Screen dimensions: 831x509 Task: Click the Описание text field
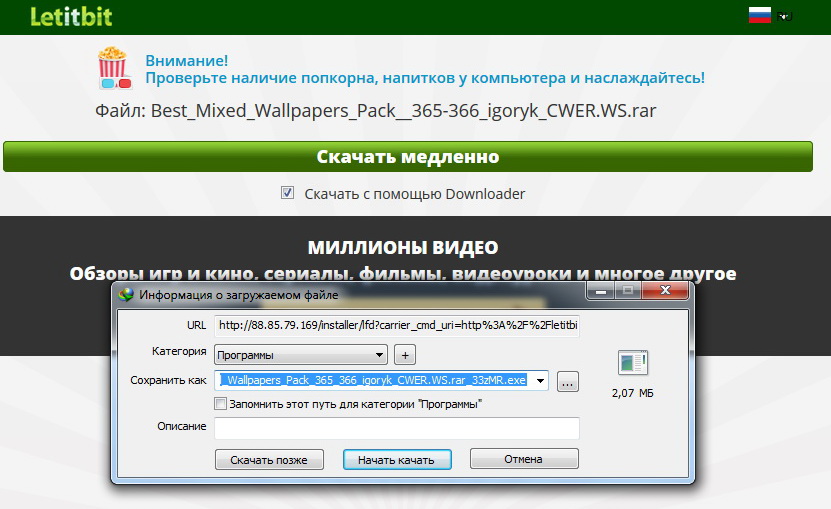397,428
